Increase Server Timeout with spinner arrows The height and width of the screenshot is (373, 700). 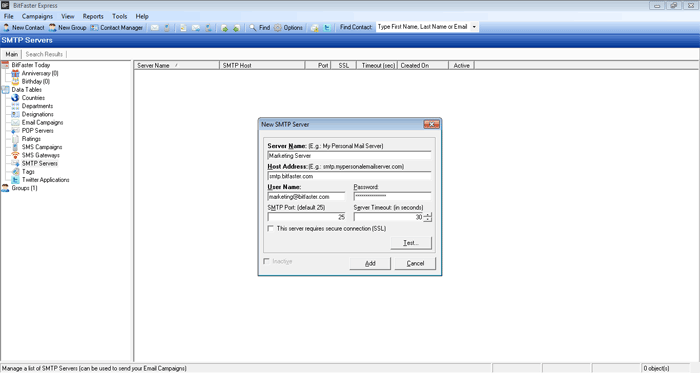pos(428,215)
